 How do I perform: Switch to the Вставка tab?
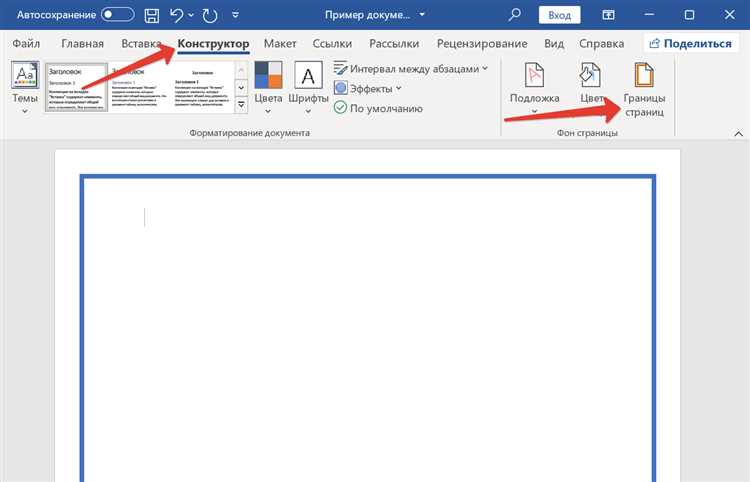click(x=141, y=44)
